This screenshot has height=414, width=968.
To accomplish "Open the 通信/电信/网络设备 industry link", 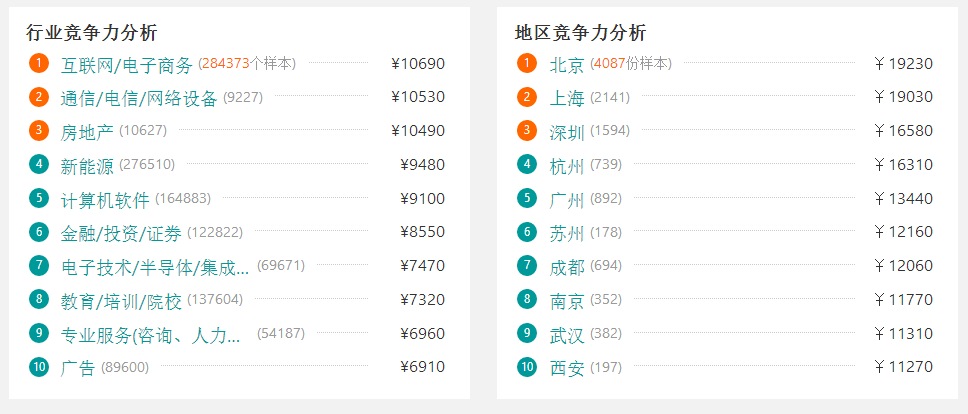I will click(139, 99).
